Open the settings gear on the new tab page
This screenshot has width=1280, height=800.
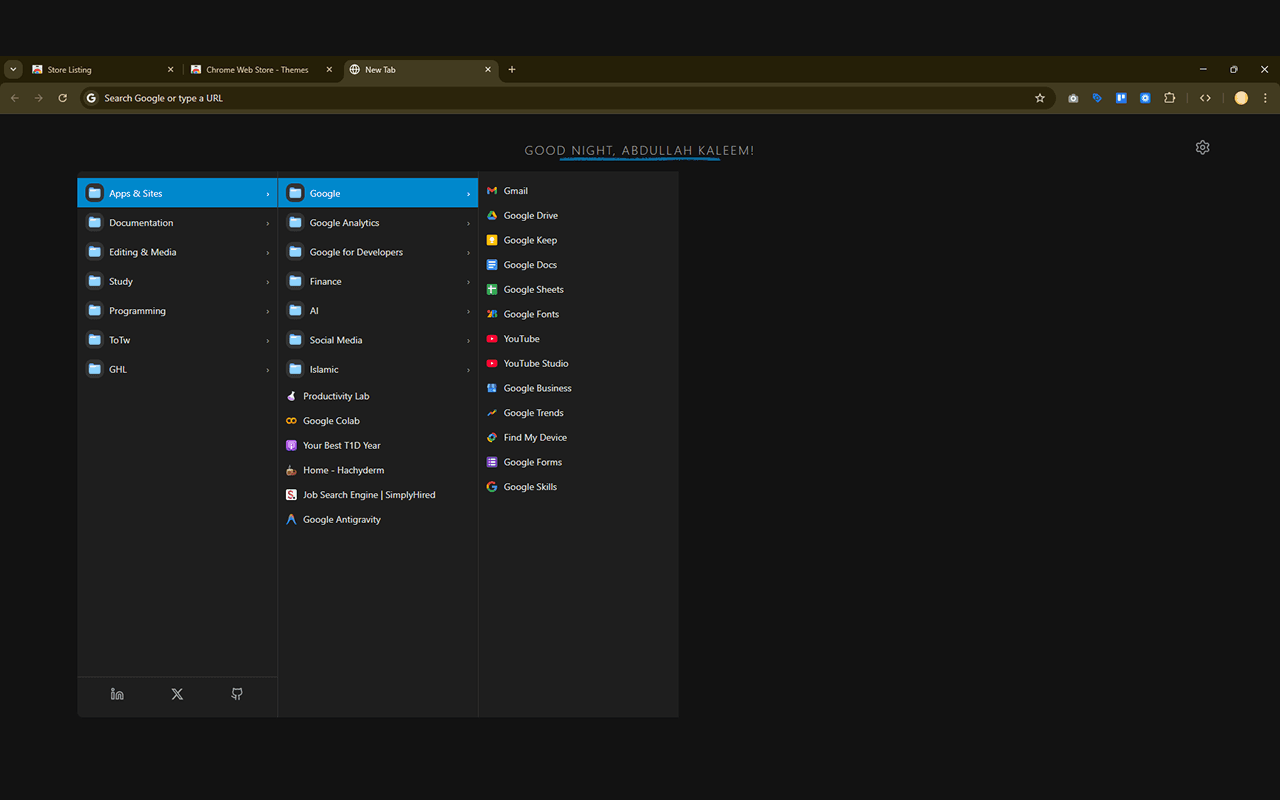point(1202,147)
